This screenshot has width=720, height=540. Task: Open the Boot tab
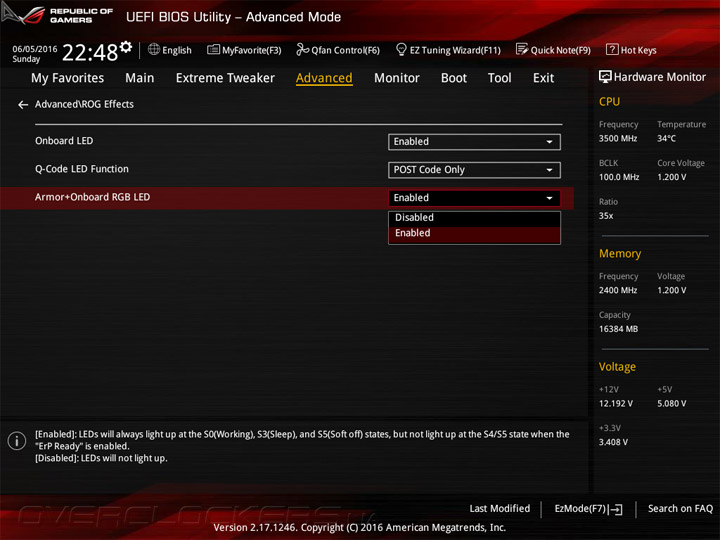click(454, 78)
